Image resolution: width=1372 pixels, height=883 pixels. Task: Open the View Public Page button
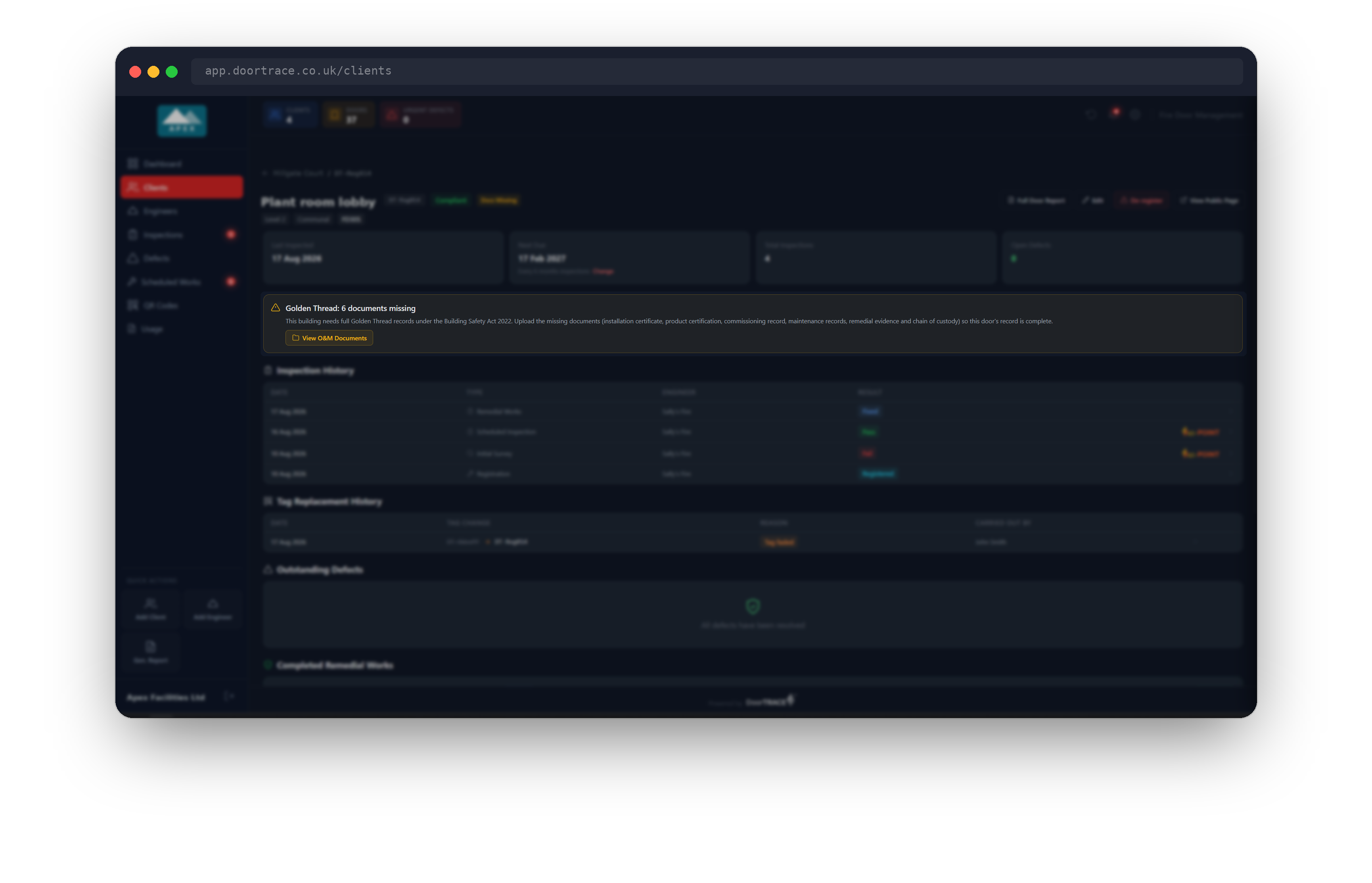(1209, 201)
